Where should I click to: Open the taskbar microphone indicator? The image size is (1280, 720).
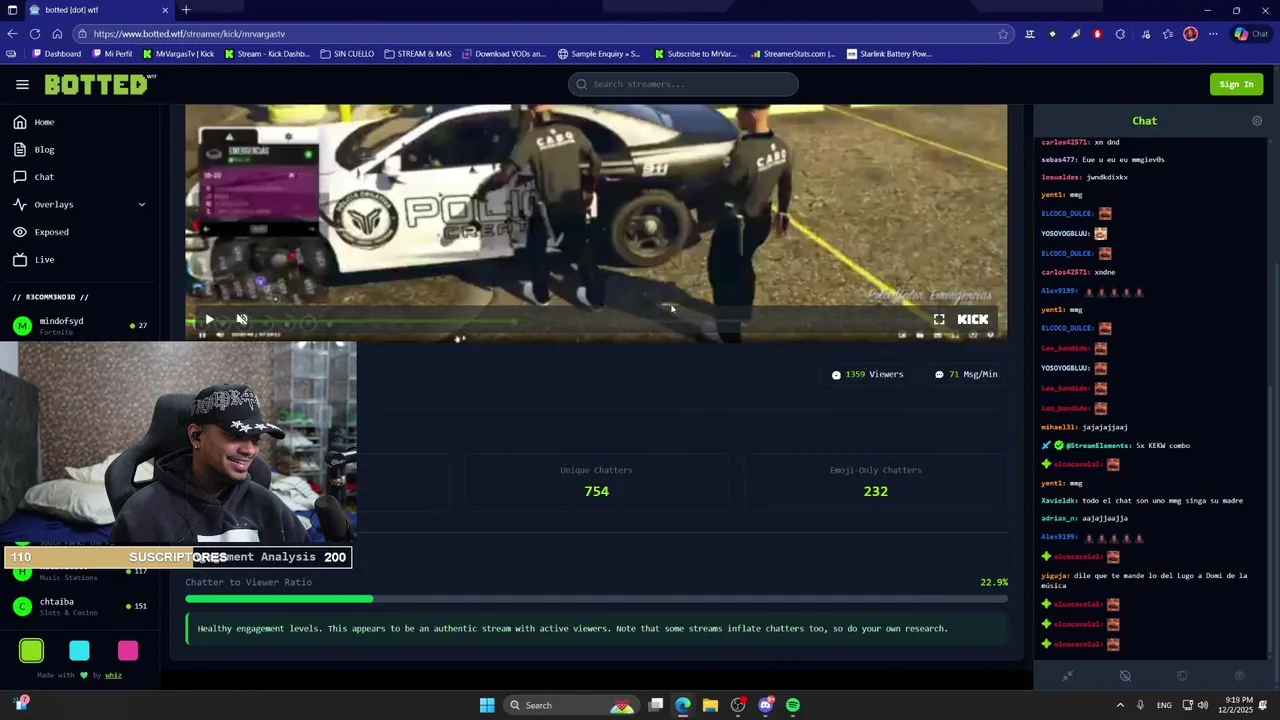[1140, 706]
